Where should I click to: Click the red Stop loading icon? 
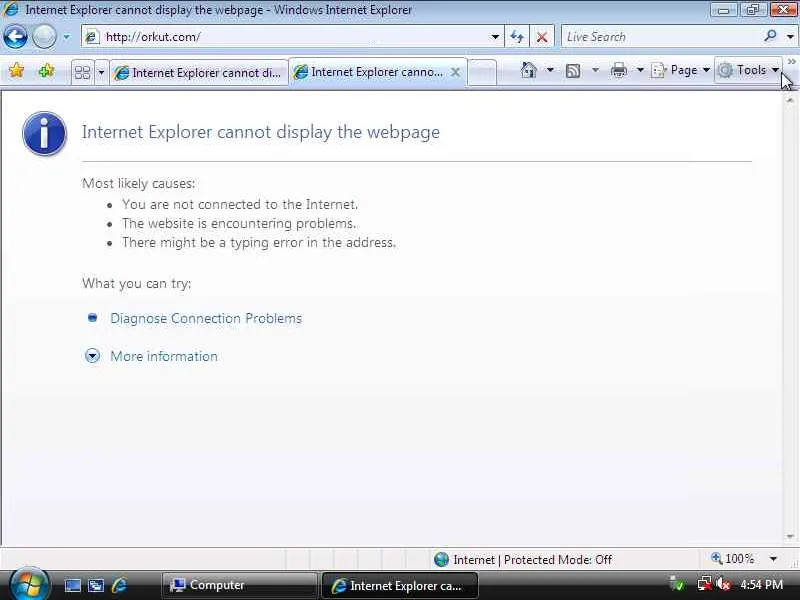tap(542, 37)
